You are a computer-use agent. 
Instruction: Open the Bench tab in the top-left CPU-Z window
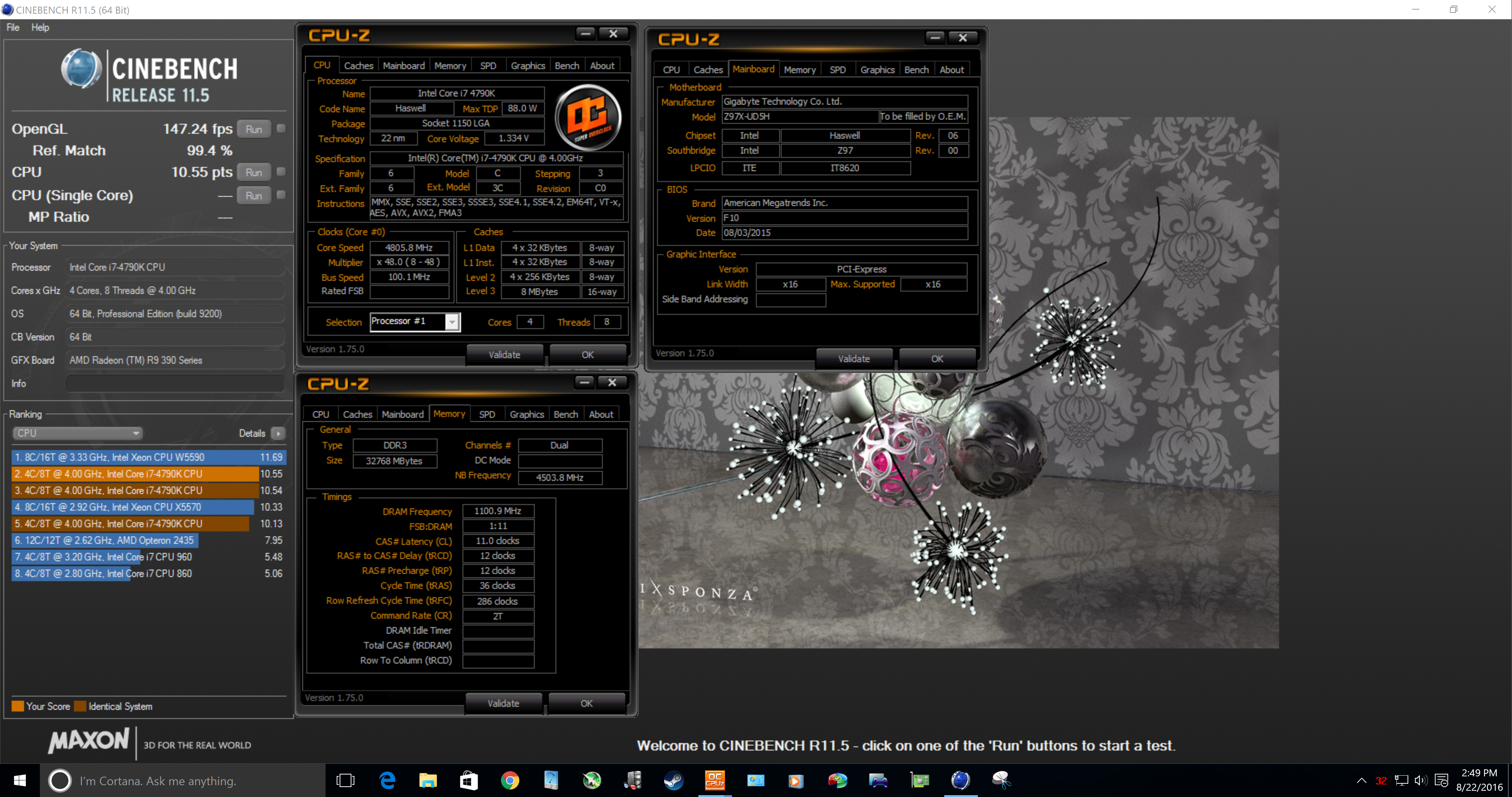click(x=567, y=66)
